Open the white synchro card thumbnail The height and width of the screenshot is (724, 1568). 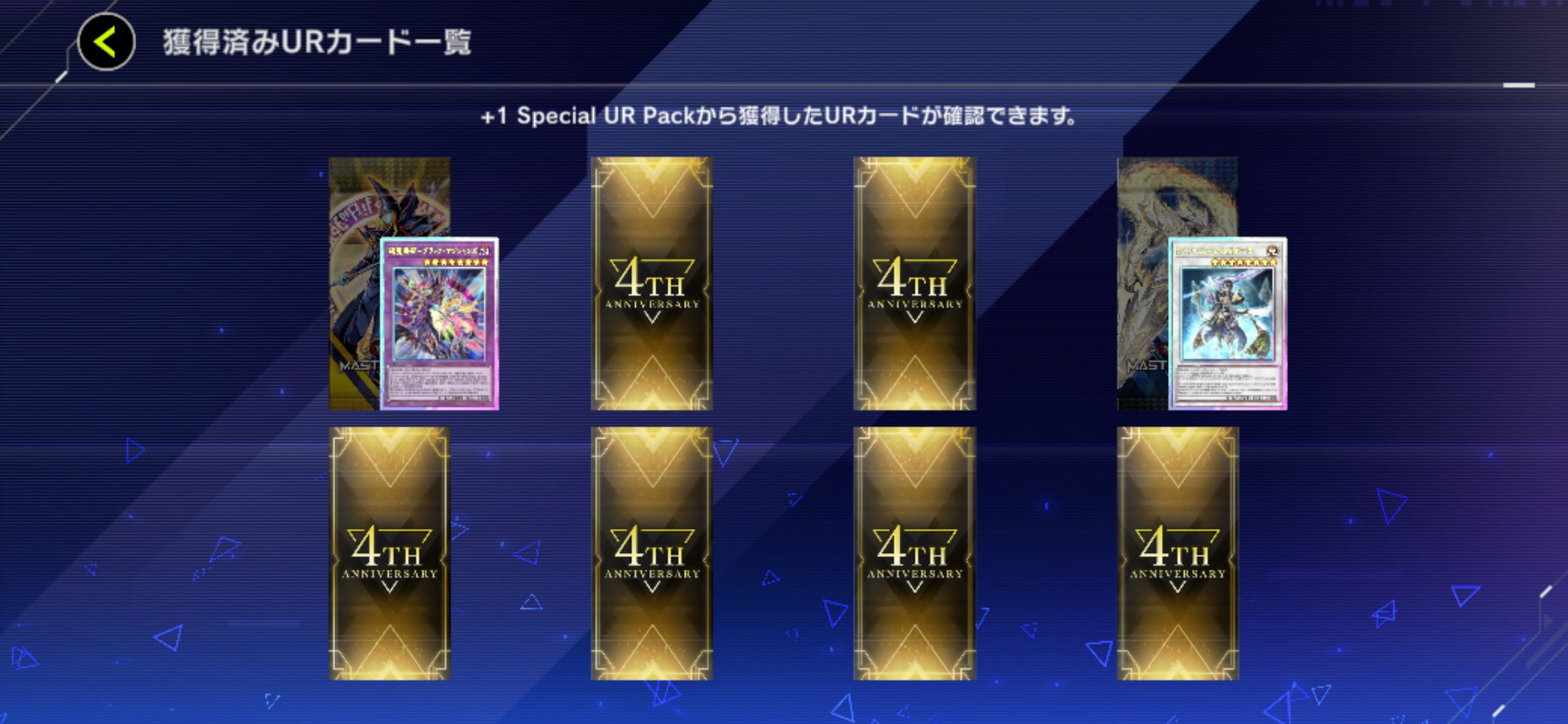[1228, 323]
